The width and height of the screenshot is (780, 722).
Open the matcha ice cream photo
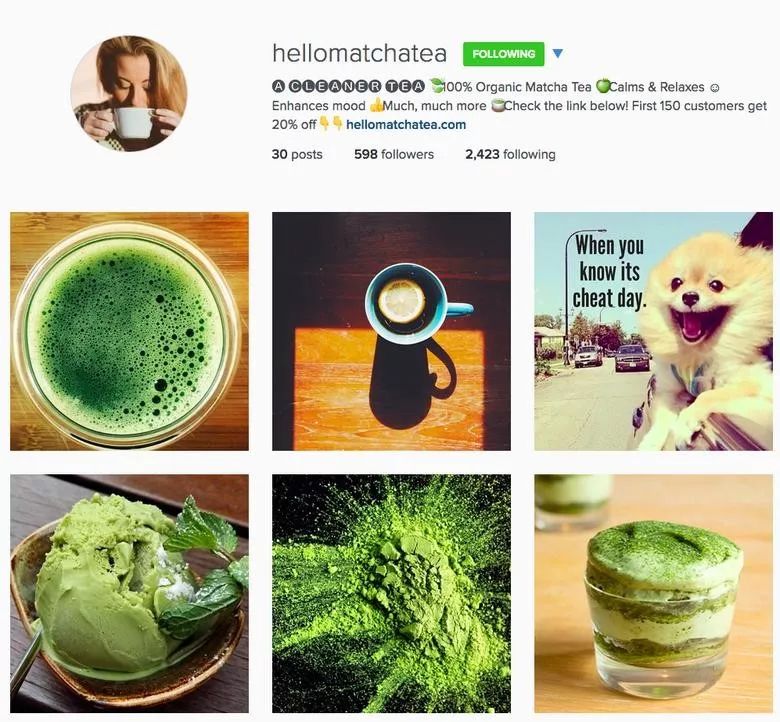(129, 594)
